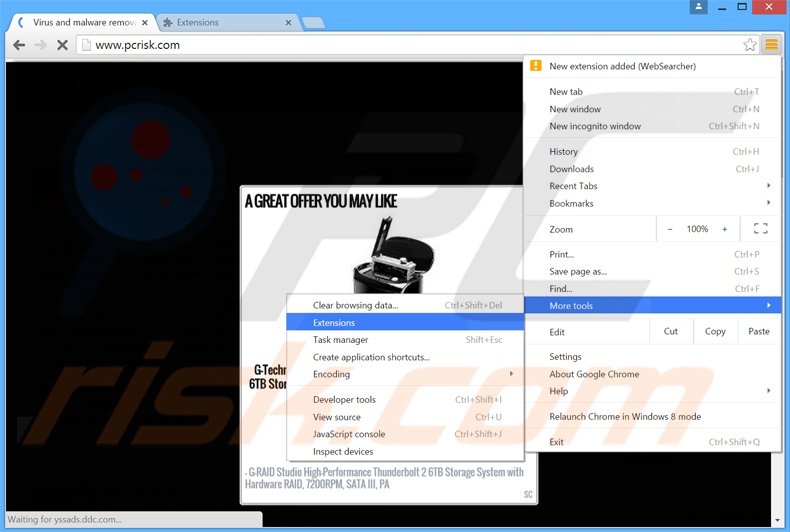790x532 pixels.
Task: Click the G-RAID Studio ad link text
Action: pyautogui.click(x=384, y=478)
